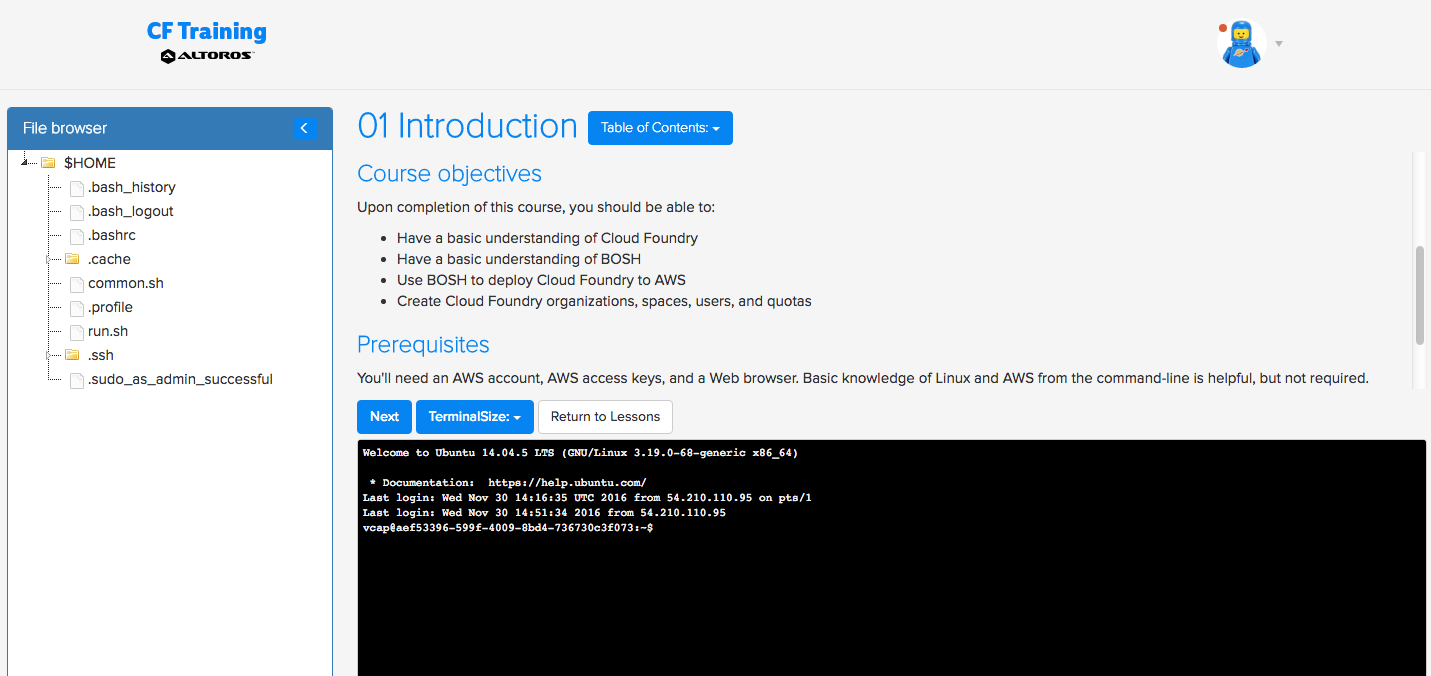This screenshot has width=1431, height=676.
Task: Open the Table of Contents dropdown
Action: point(660,128)
